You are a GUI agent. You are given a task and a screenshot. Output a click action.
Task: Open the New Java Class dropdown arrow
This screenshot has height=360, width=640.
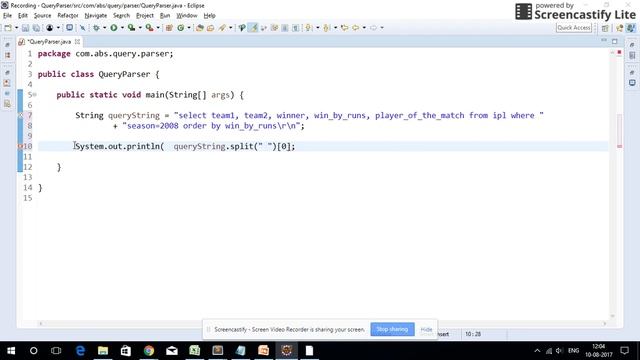click(189, 28)
